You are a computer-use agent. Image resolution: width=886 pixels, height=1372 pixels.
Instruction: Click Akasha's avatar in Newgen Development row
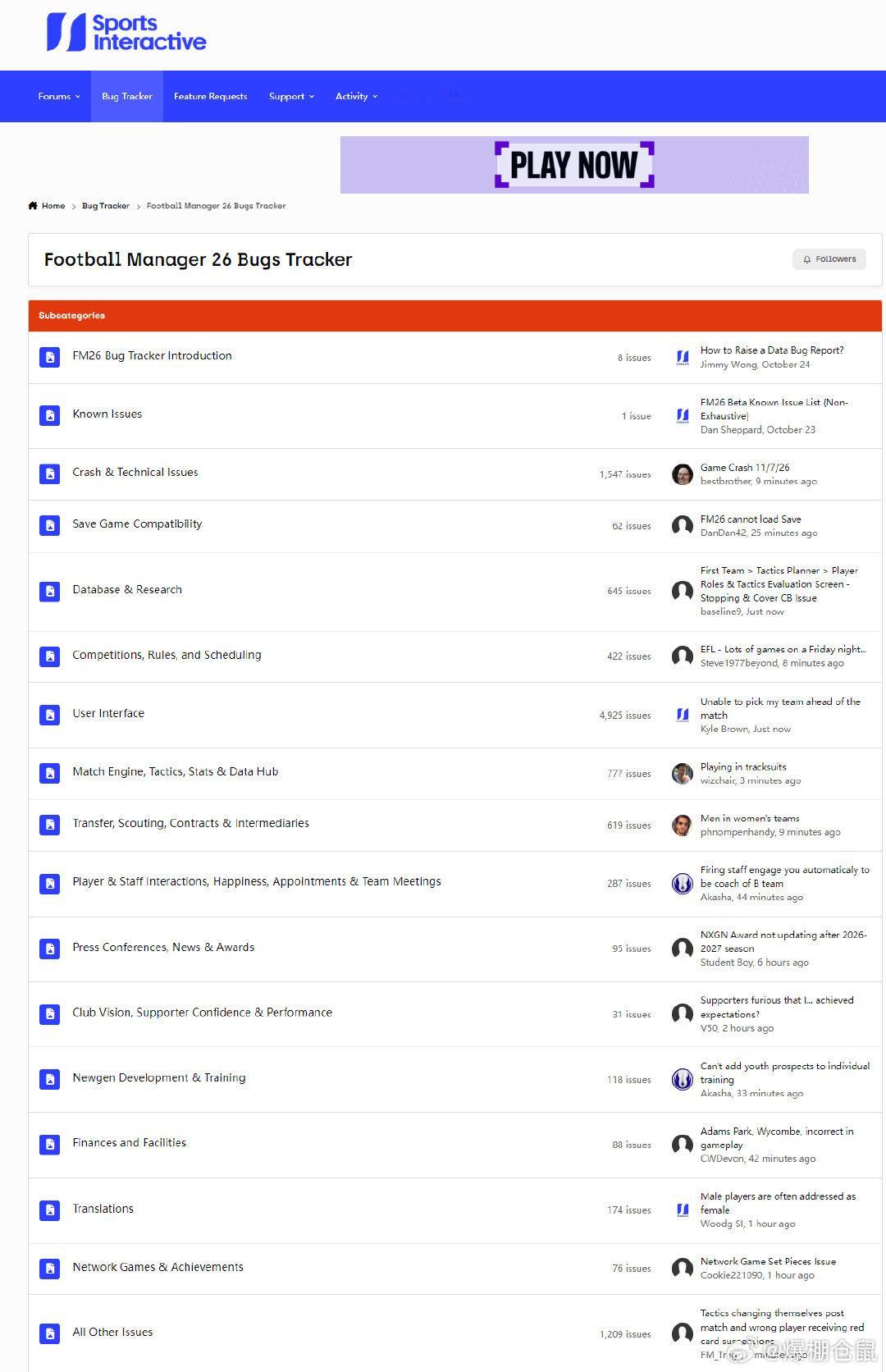click(683, 1080)
